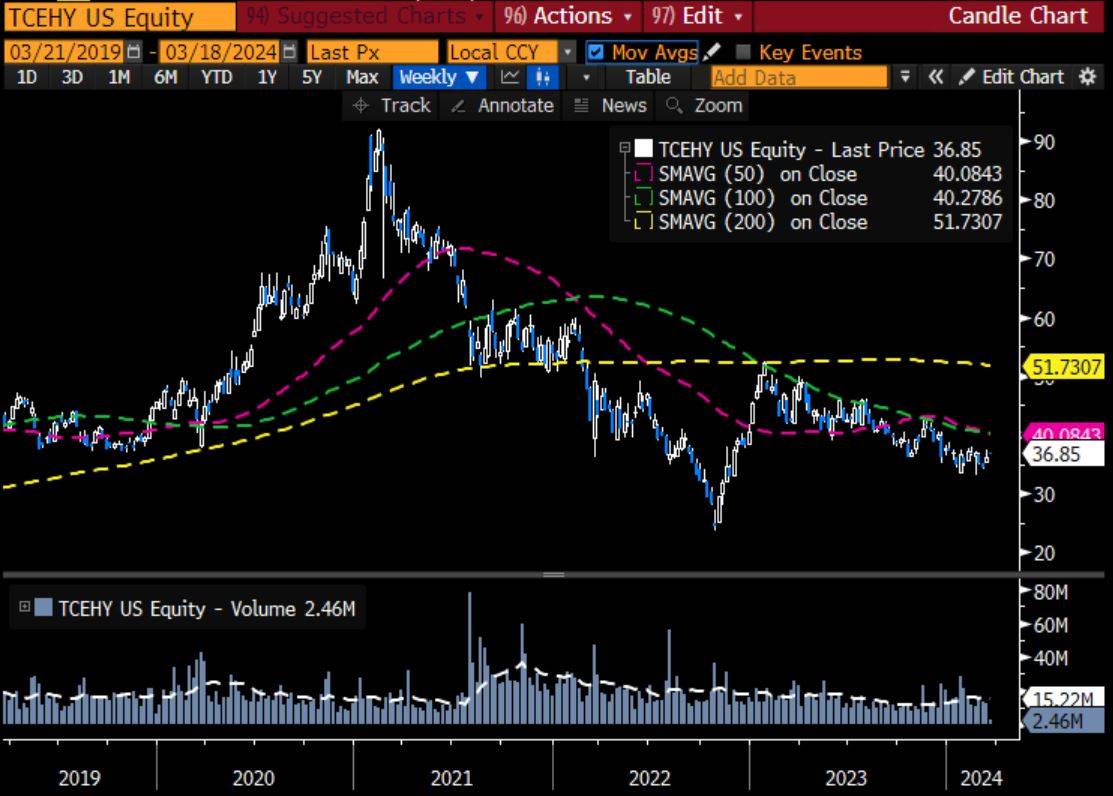
Task: Click the TCEHY US Equity ticker field
Action: (x=119, y=17)
